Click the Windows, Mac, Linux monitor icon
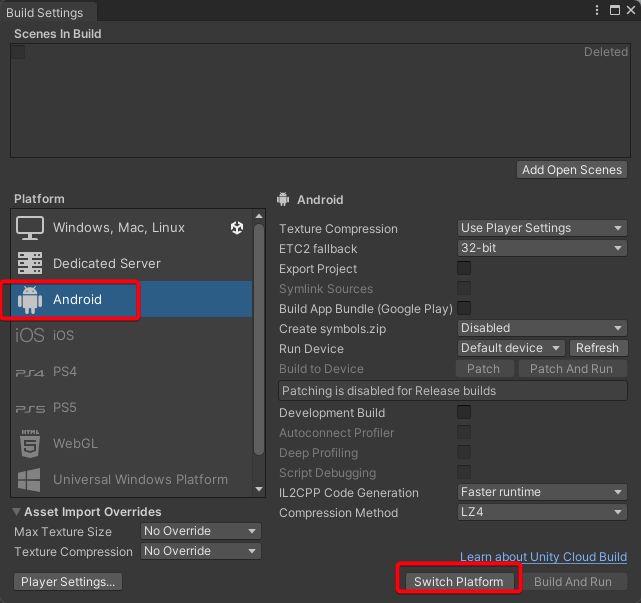This screenshot has height=603, width=641. (30, 228)
